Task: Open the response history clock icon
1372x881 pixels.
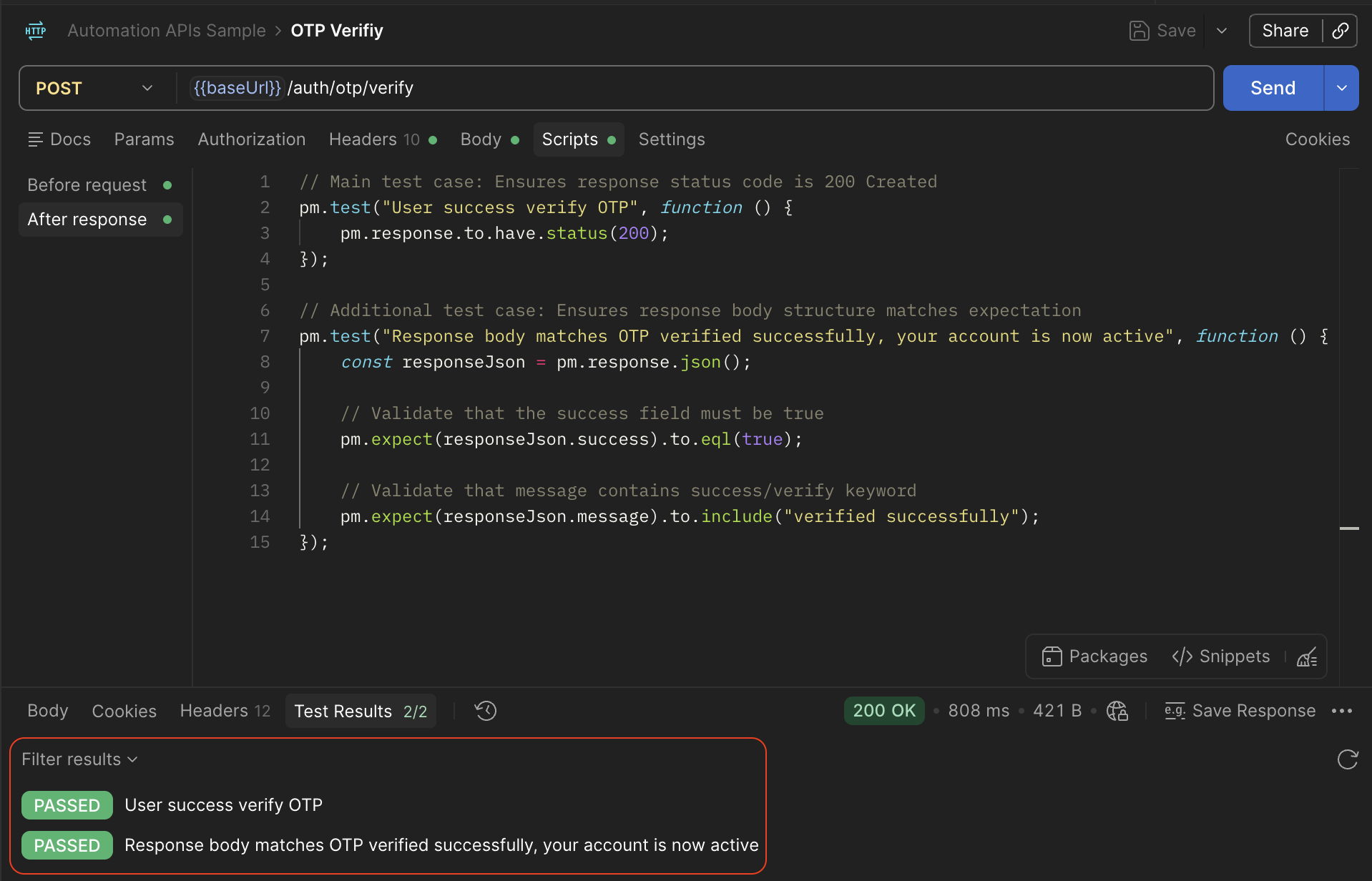Action: pos(486,711)
